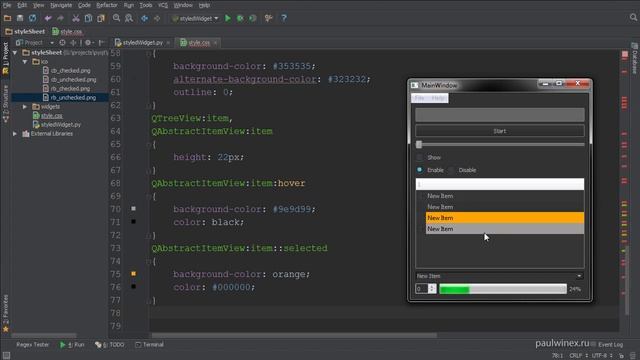Screen dimensions: 640x360
Task: Click the spin box stepper in MainWindow
Action: click(x=431, y=289)
